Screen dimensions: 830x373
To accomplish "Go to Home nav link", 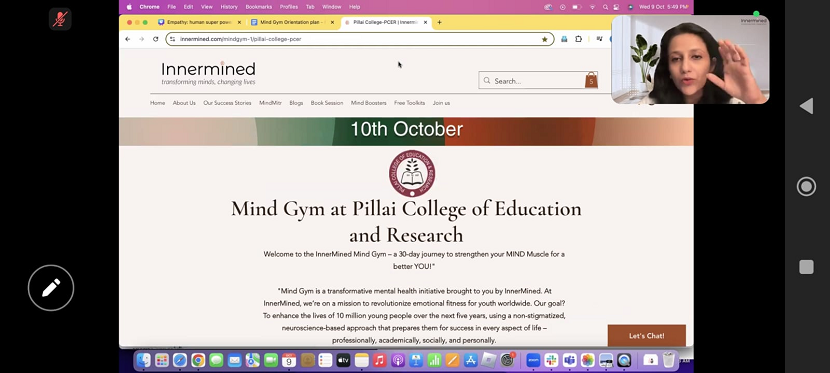I will point(157,103).
